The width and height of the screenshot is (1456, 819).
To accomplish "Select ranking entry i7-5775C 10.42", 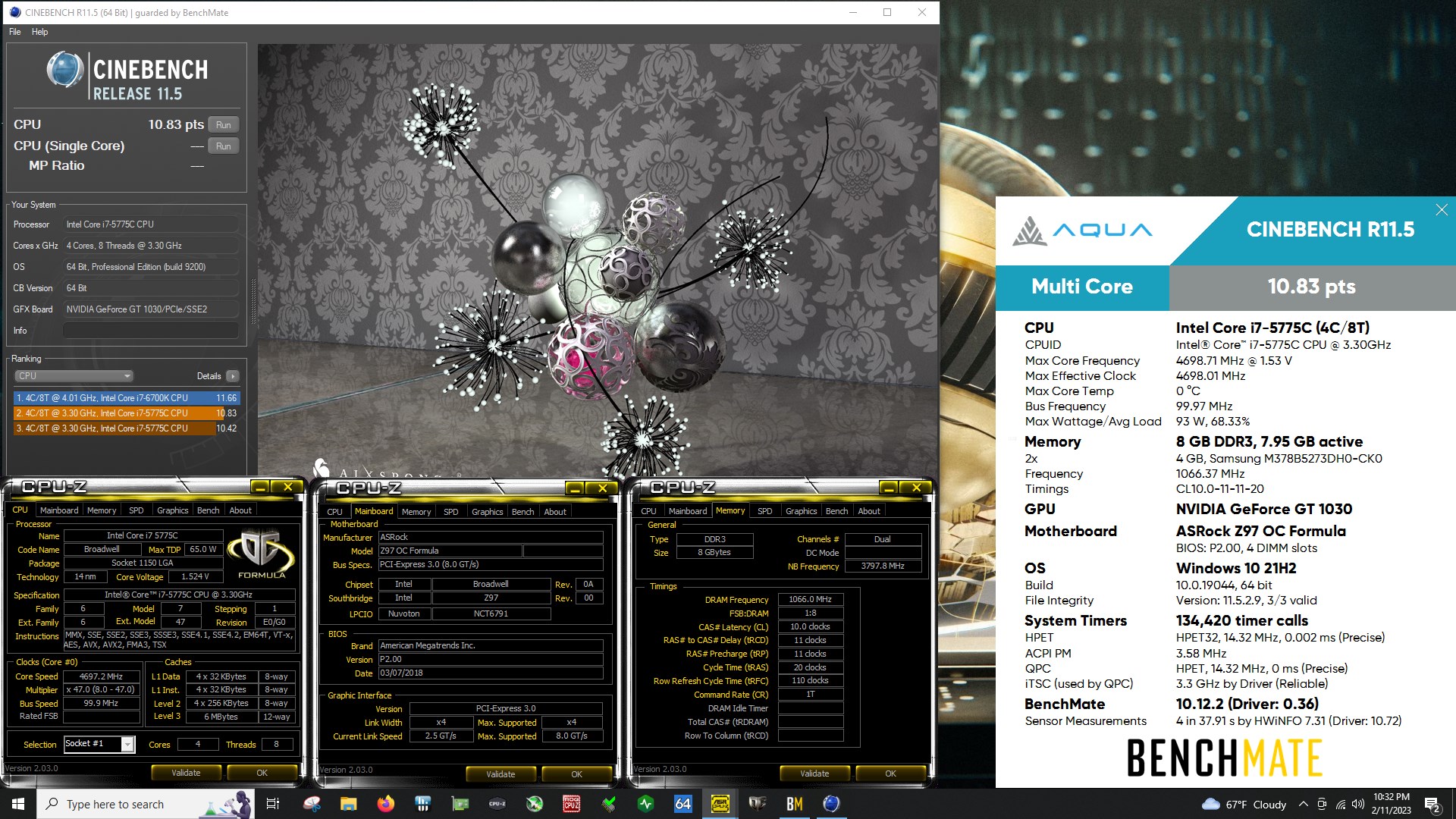I will 127,428.
